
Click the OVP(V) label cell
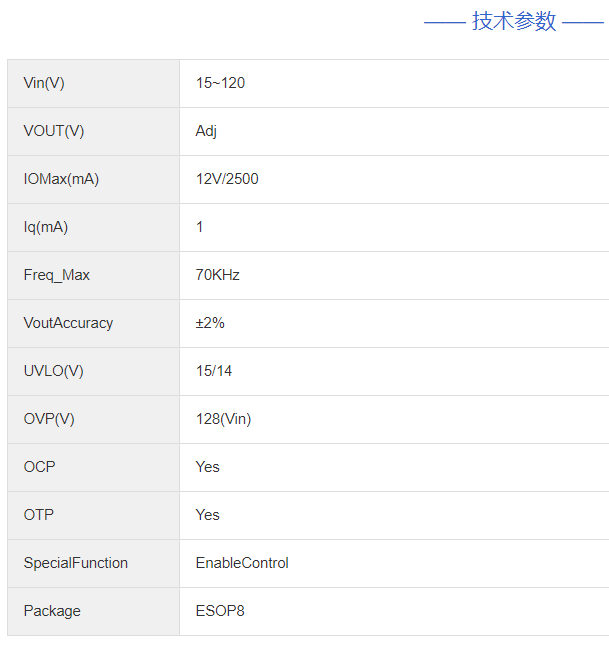pos(49,419)
